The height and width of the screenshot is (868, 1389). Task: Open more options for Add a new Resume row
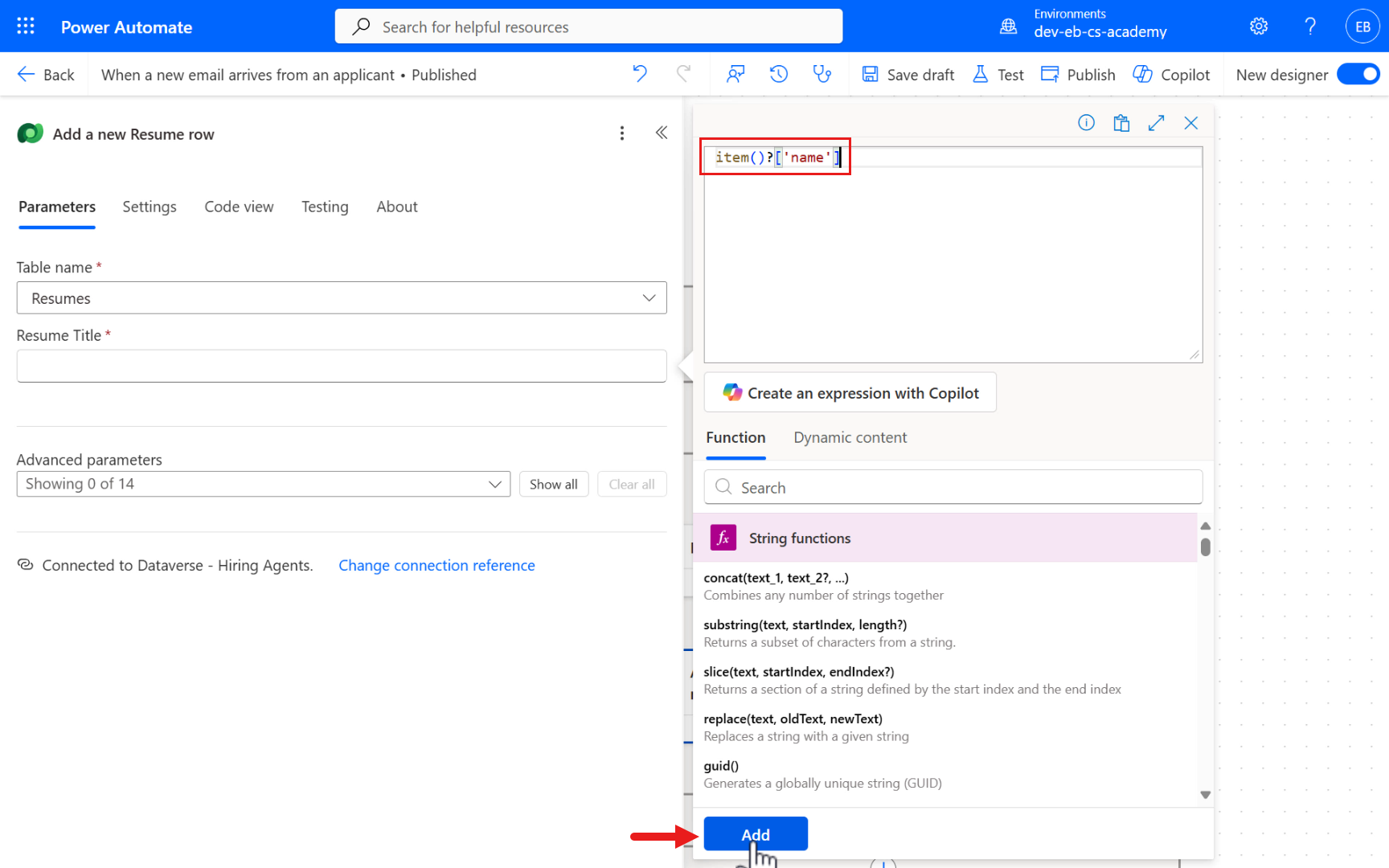click(x=622, y=133)
